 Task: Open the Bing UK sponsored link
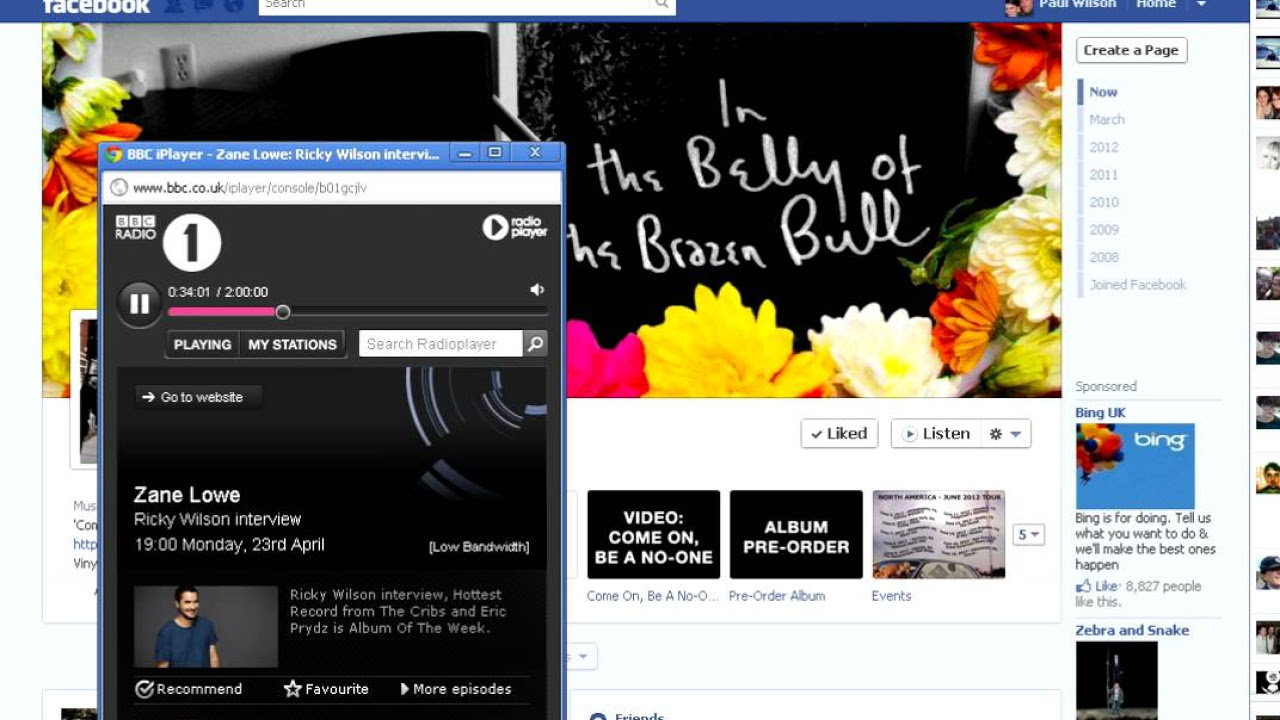point(1100,413)
